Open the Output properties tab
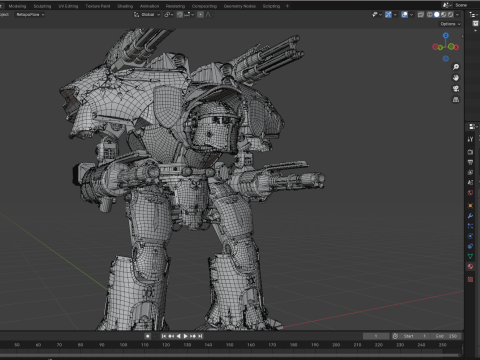 pos(470,162)
